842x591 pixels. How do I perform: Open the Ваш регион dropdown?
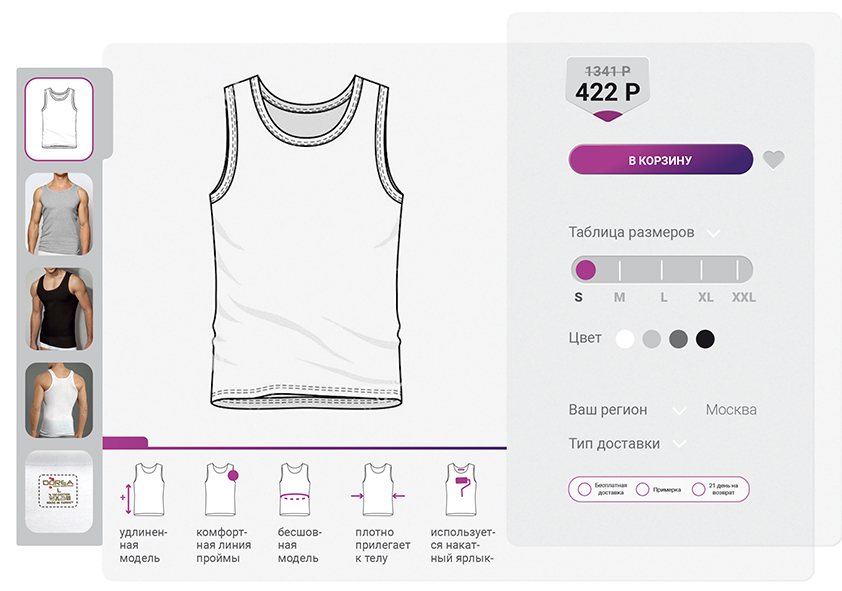pos(680,410)
